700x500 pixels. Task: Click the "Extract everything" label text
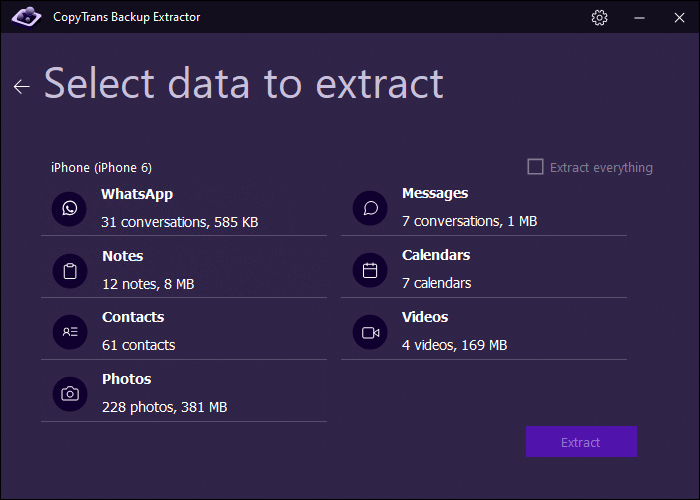[601, 167]
